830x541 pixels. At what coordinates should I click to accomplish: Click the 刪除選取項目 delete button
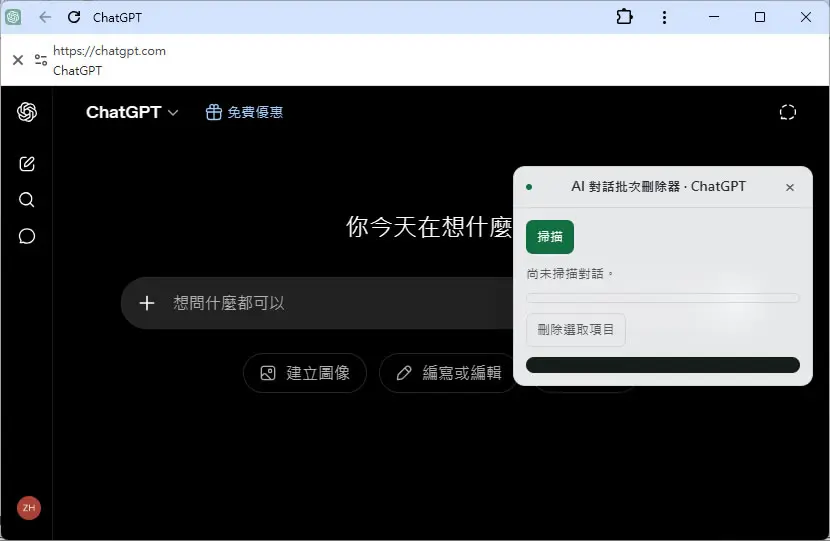coord(575,330)
